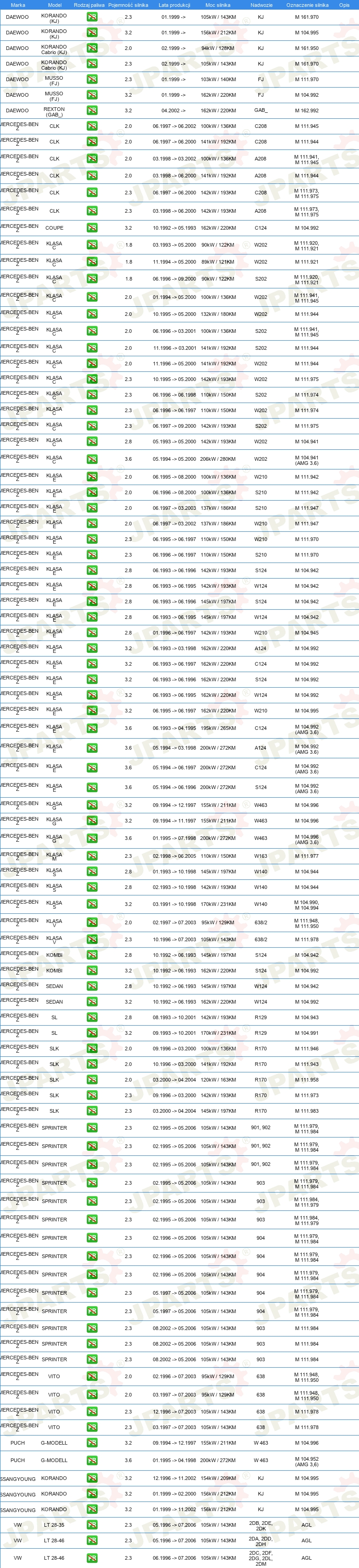Screen dimensions: 359x1568
Task: Click the Rodzaj paliwa column header
Action: (x=89, y=5)
